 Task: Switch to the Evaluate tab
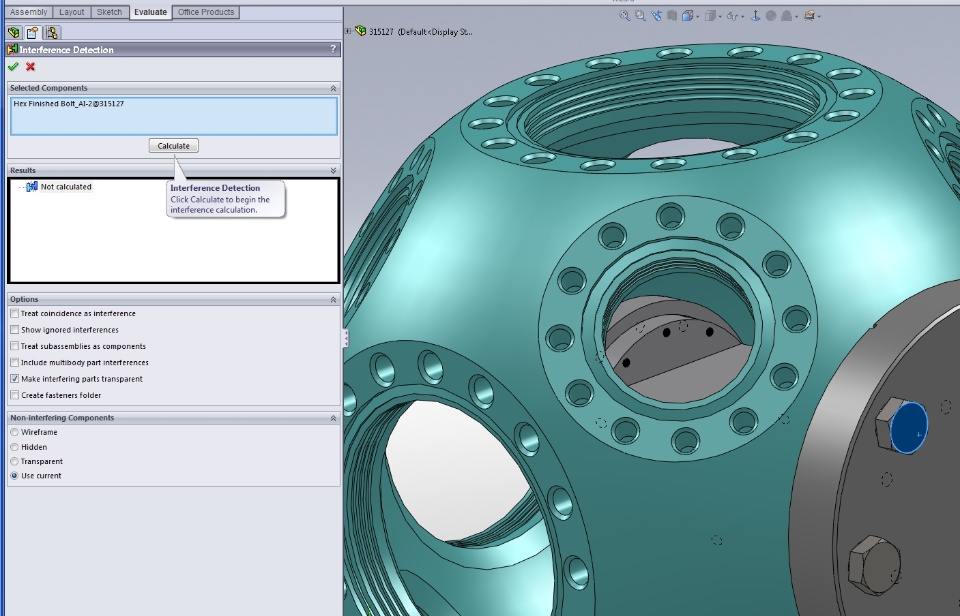pos(151,12)
